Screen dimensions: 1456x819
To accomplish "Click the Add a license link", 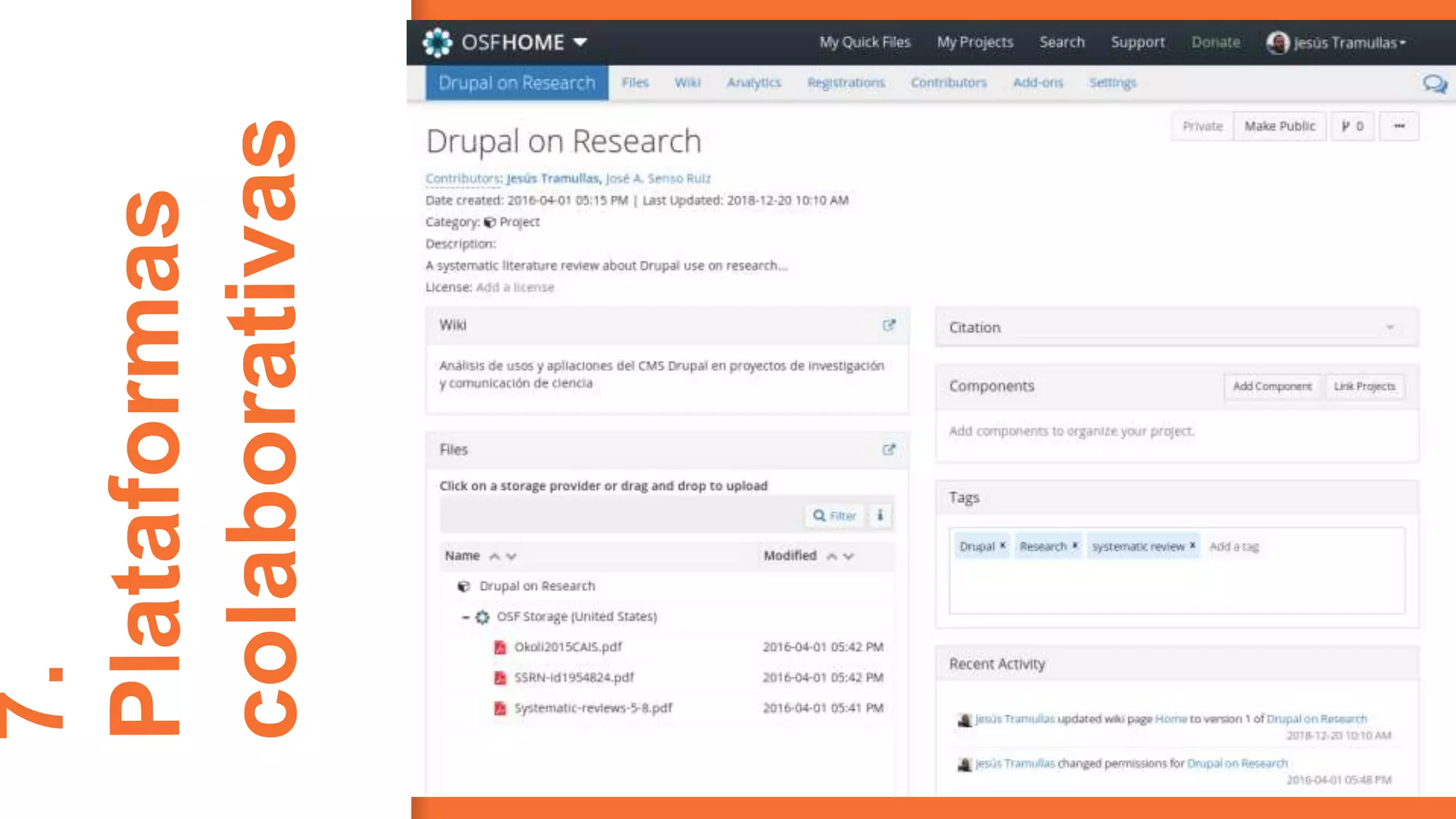I will tap(515, 287).
